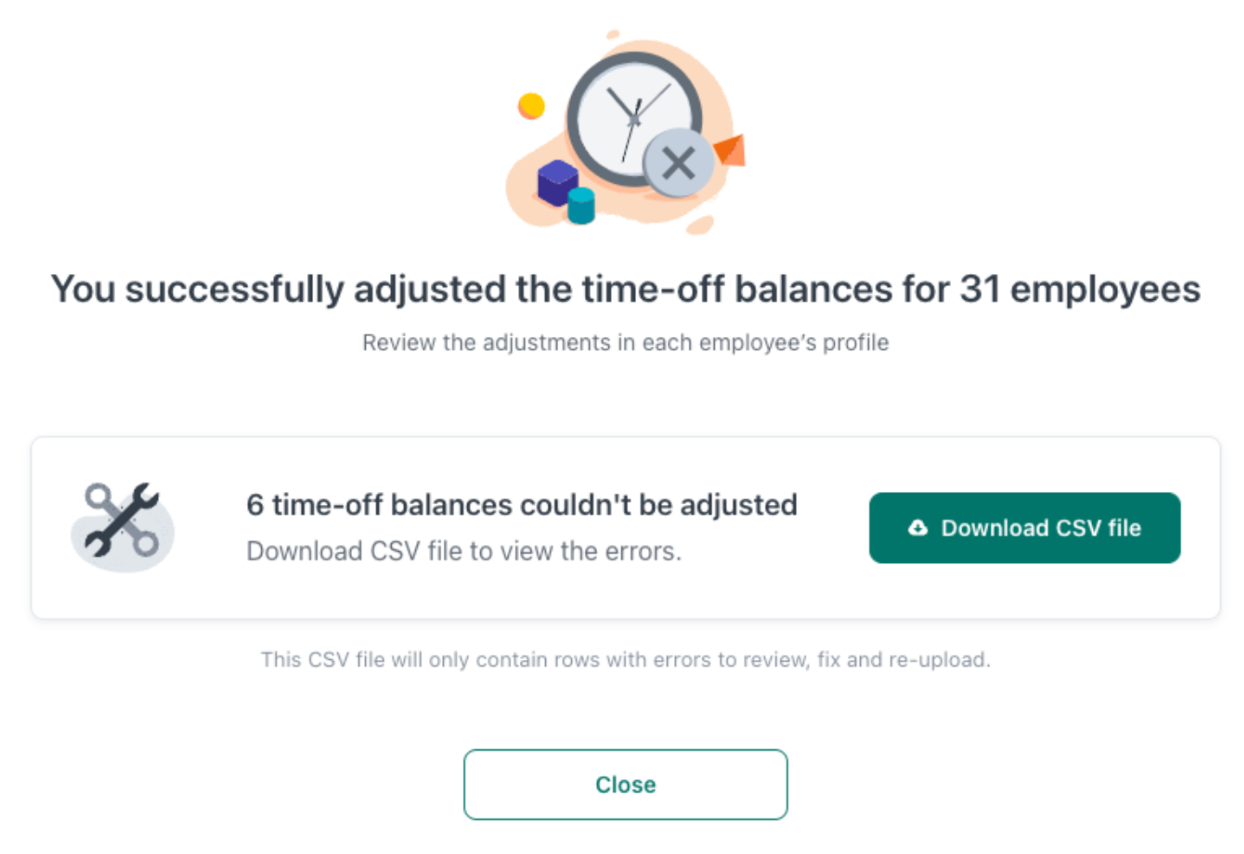
Task: Click the orange triangle beside the clock
Action: tap(730, 150)
